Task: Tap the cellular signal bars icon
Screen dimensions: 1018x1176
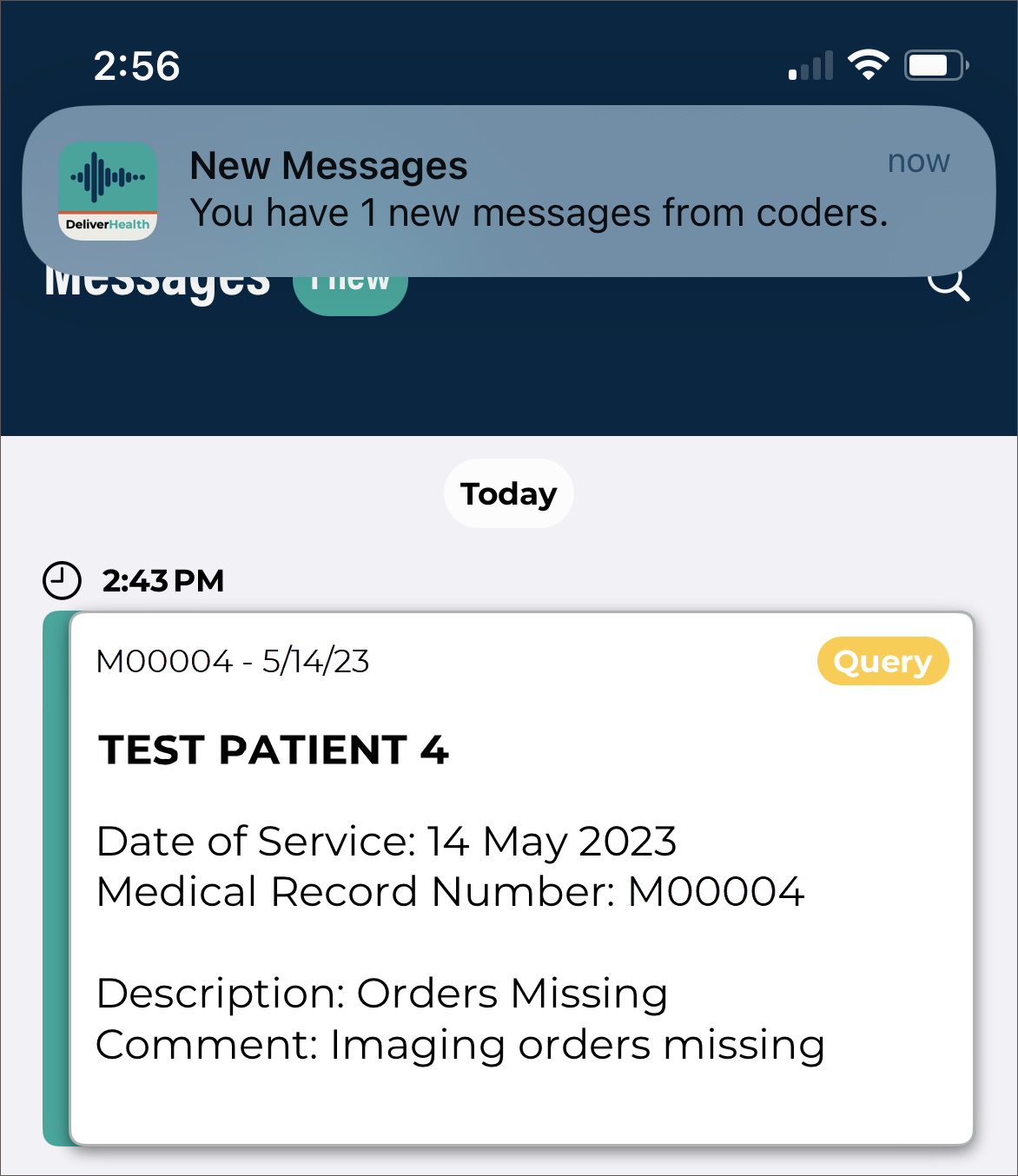Action: point(810,66)
